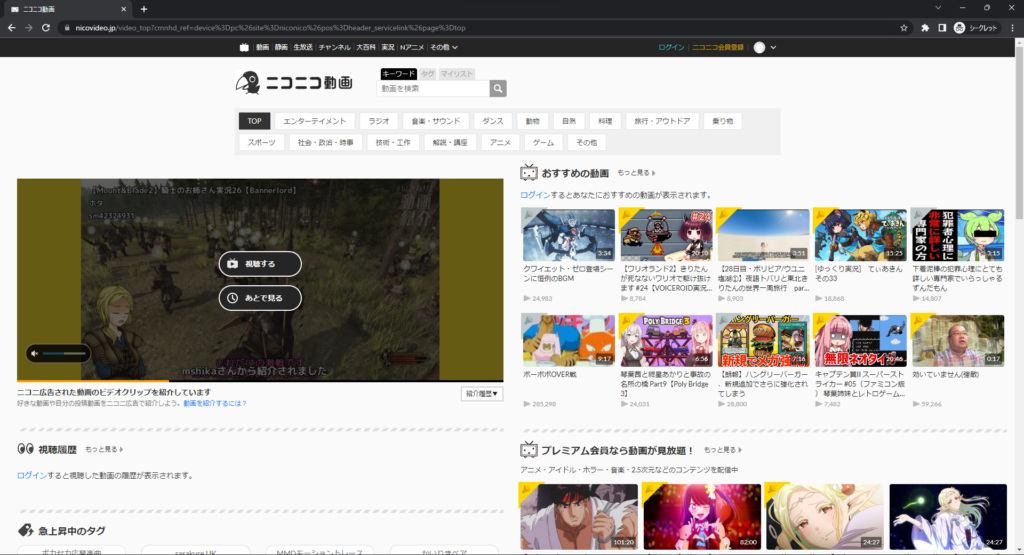The image size is (1024, 555).
Task: Expand もっと見る next to プレミアム会員
Action: [x=722, y=450]
